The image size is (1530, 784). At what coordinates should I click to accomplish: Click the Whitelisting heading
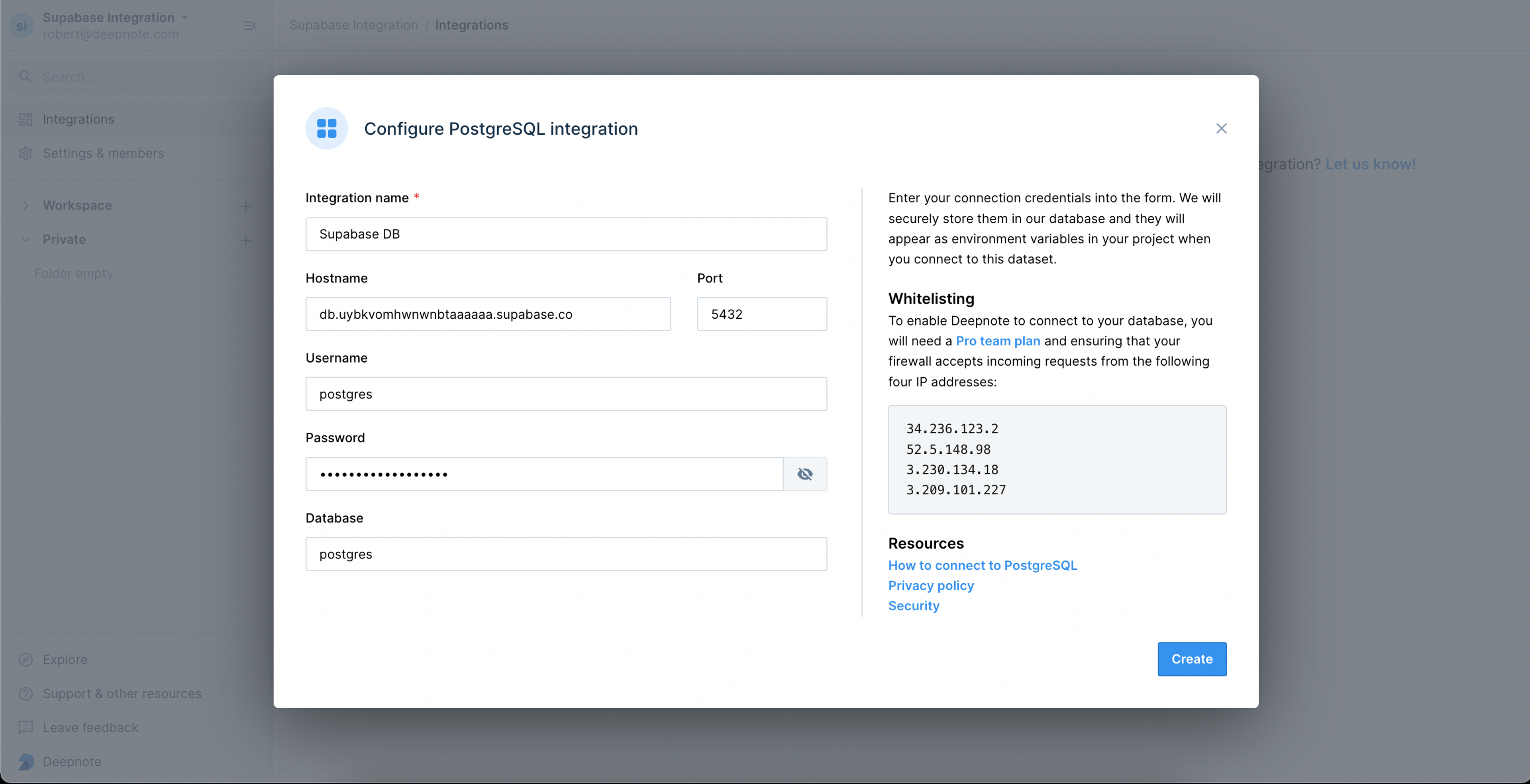[931, 299]
